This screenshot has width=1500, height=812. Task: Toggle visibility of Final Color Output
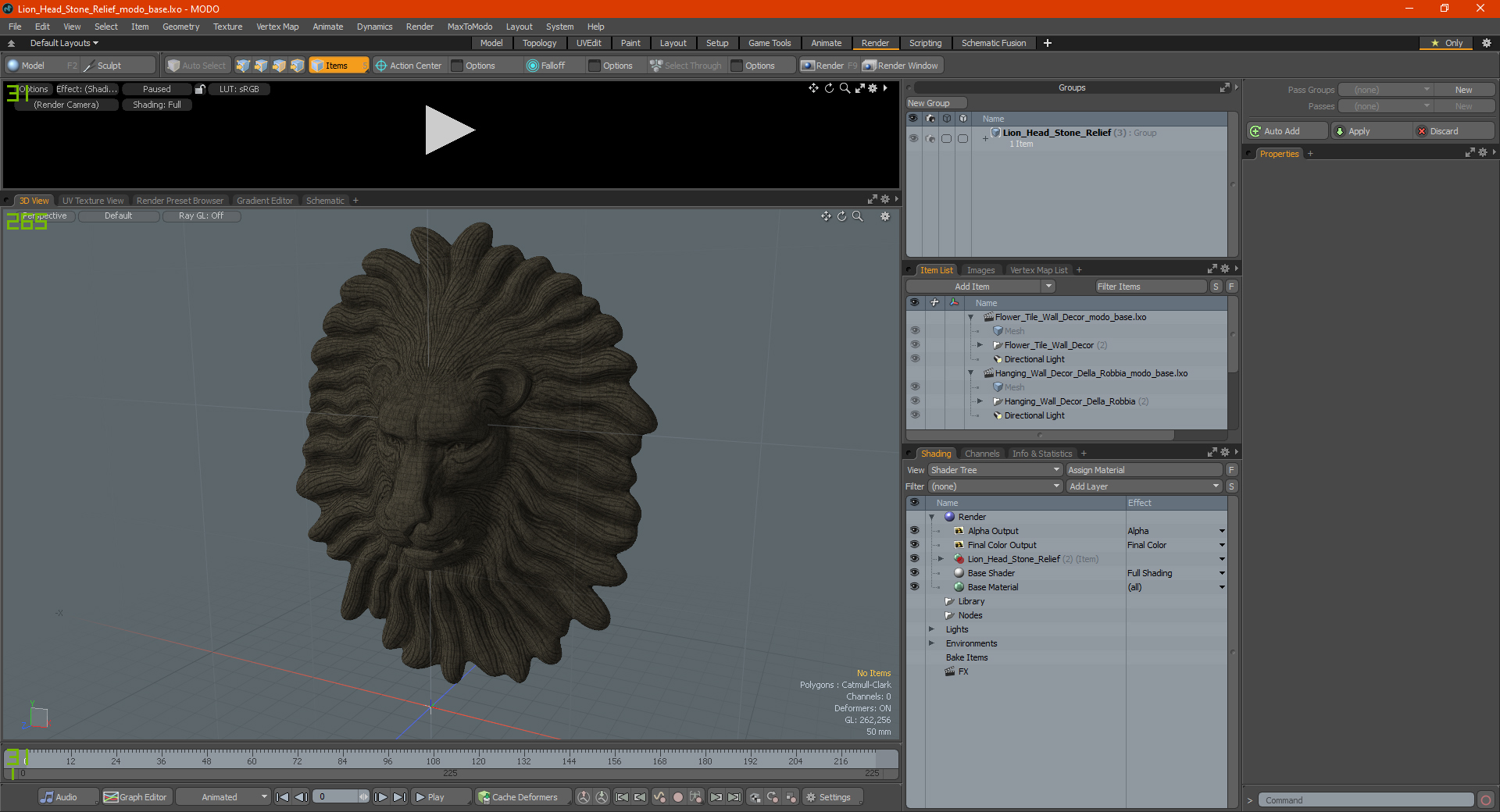[x=914, y=545]
